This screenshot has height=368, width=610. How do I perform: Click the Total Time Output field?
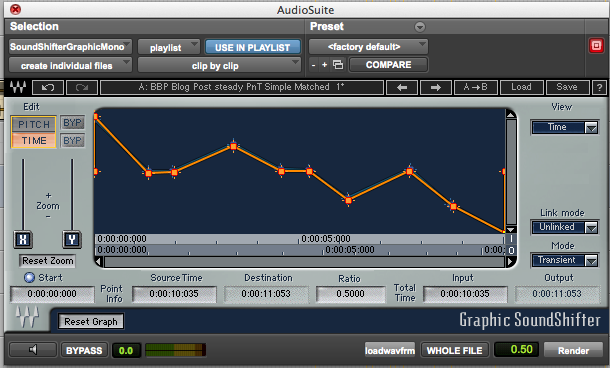(557, 294)
